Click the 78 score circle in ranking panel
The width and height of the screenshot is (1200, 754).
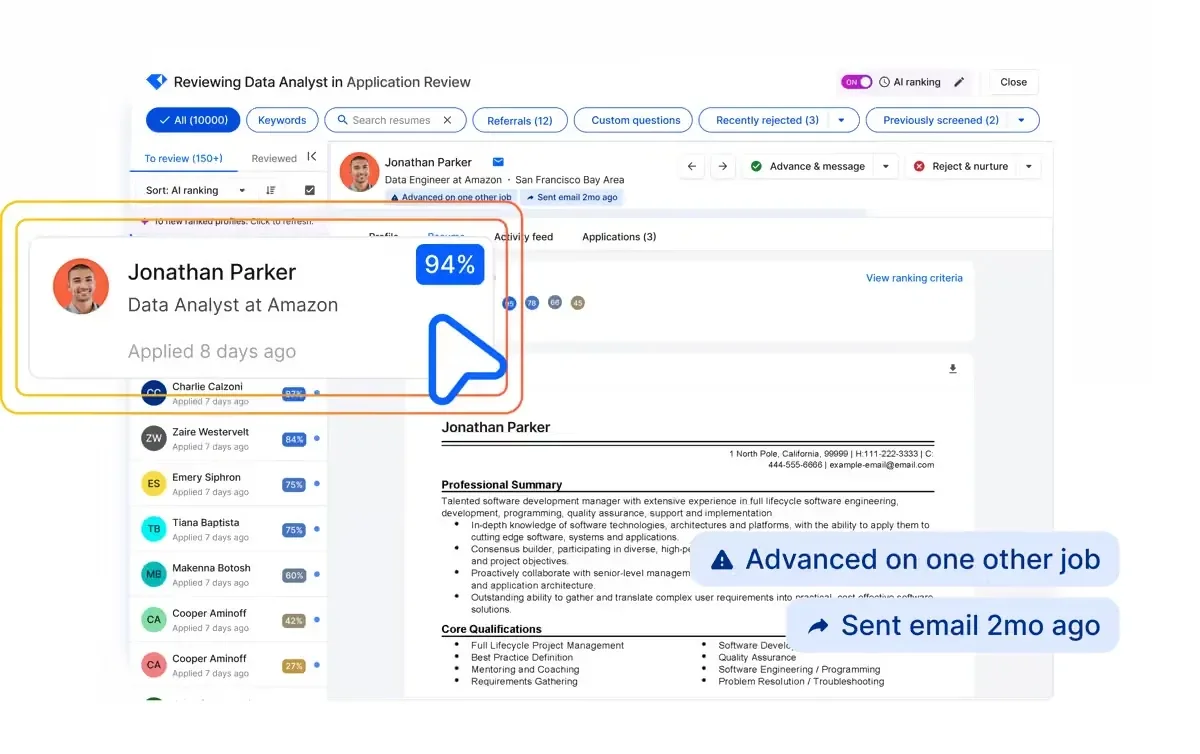(x=532, y=302)
